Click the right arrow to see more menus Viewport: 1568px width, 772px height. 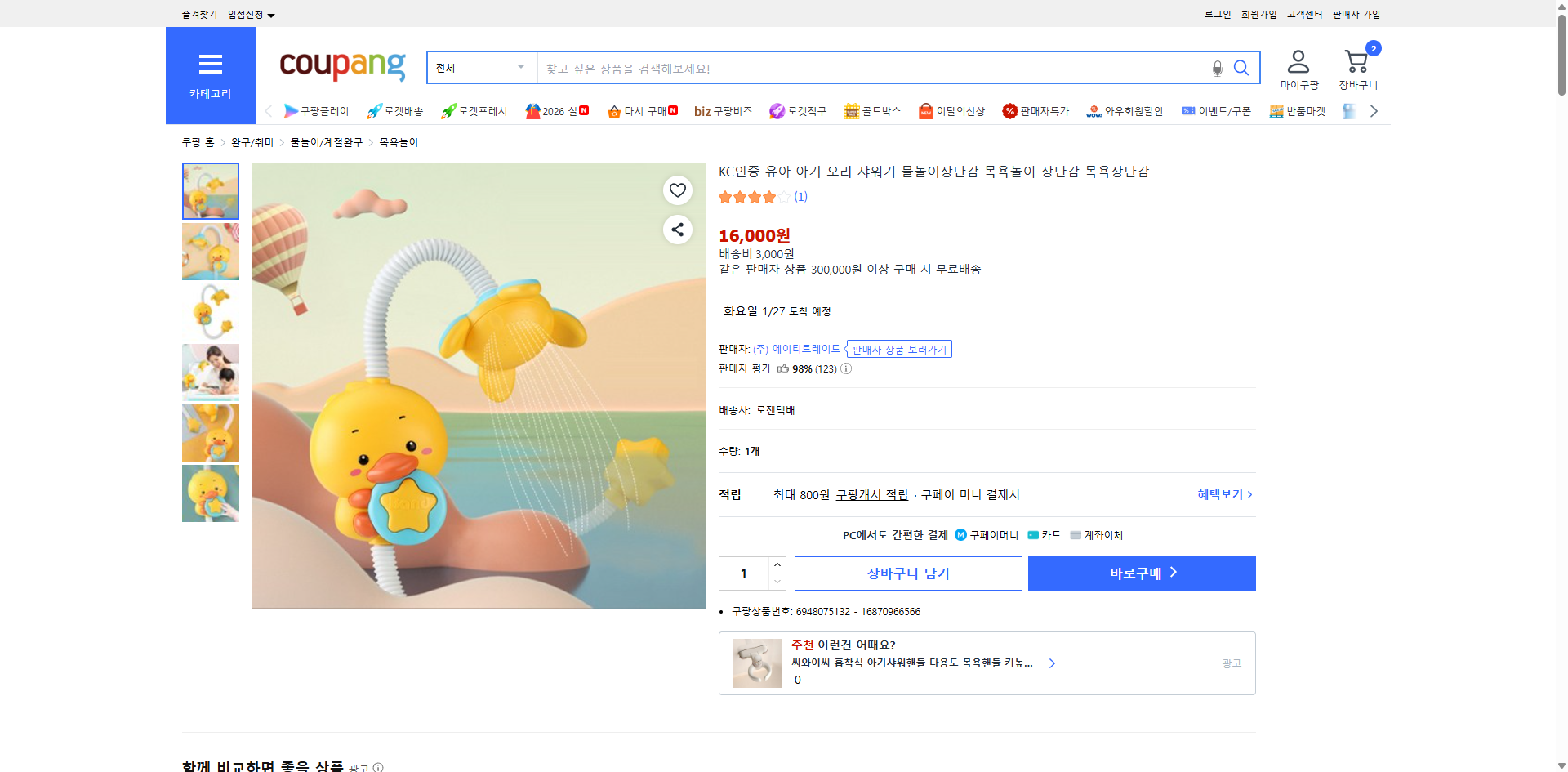tap(1374, 111)
